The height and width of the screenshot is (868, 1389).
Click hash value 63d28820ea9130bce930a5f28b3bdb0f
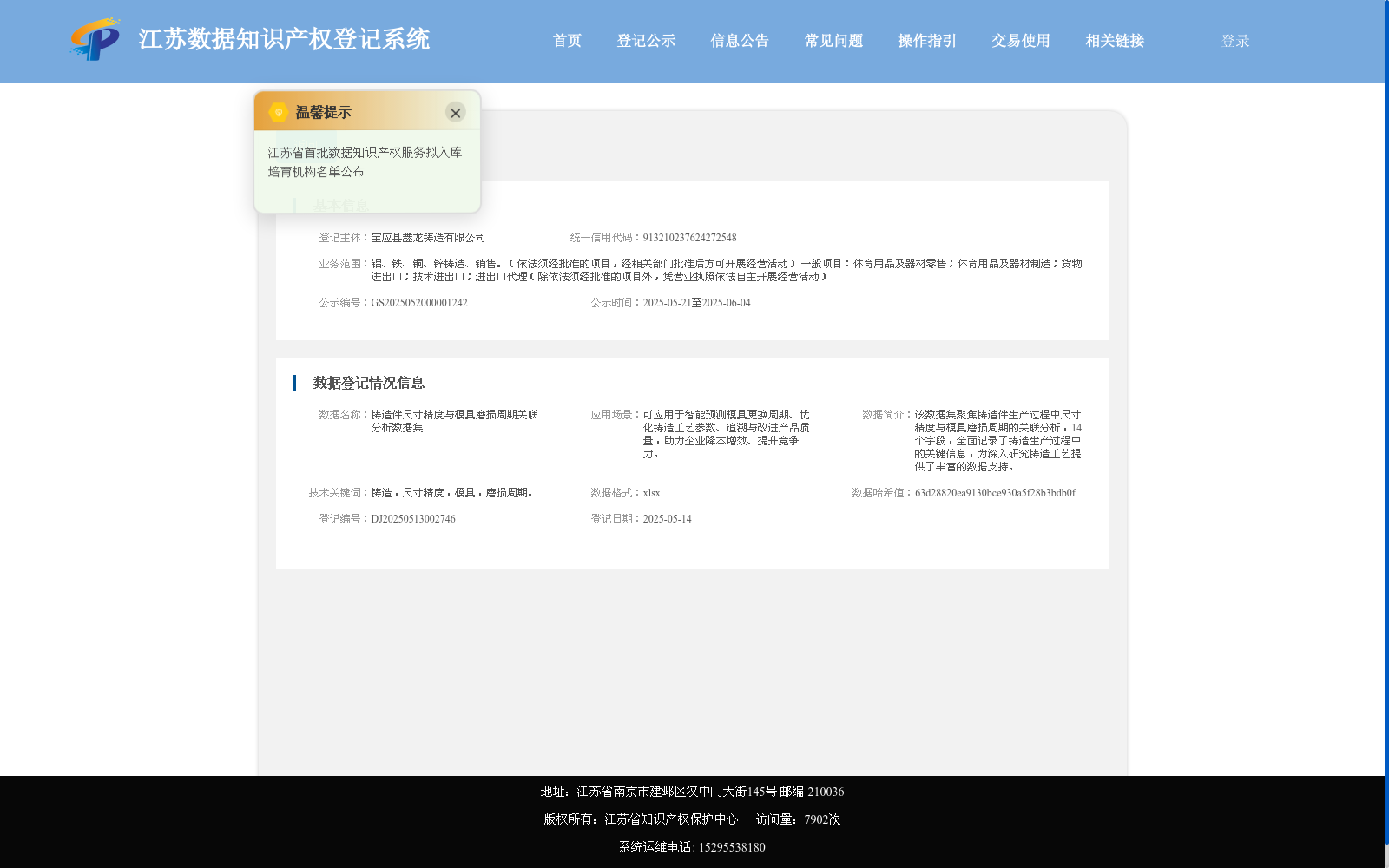pos(995,493)
